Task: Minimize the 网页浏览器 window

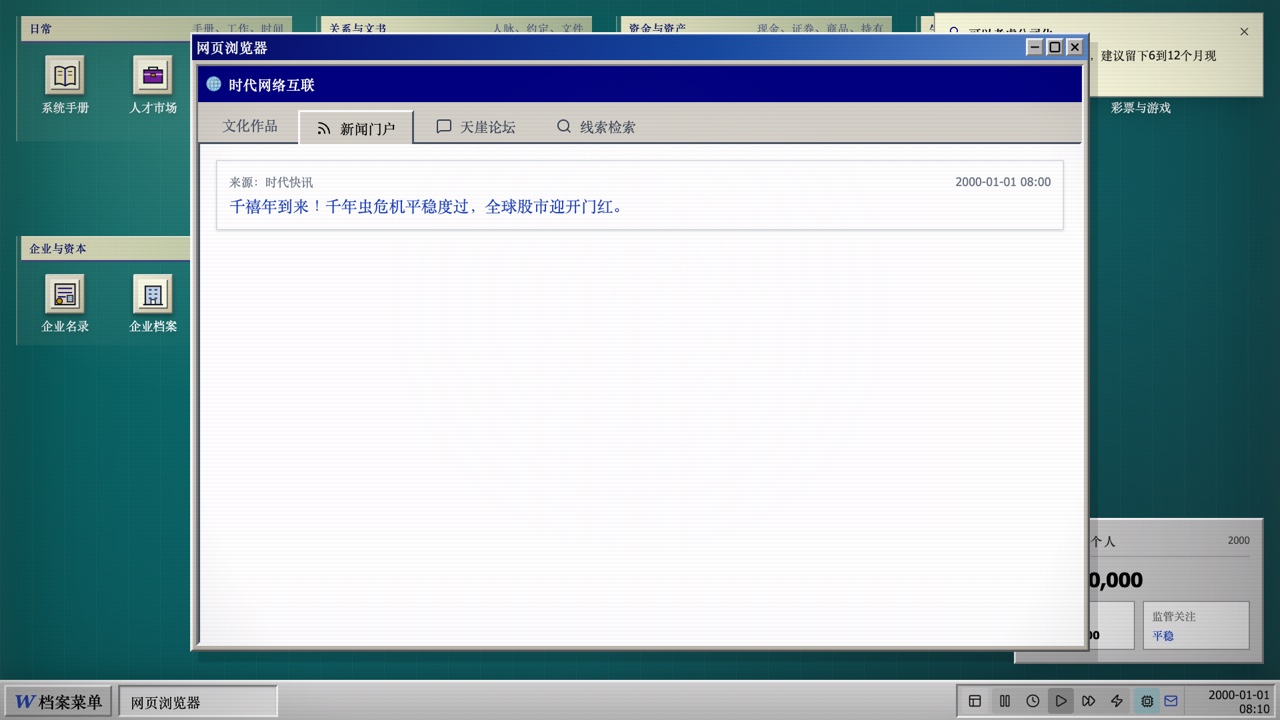Action: tap(1035, 47)
